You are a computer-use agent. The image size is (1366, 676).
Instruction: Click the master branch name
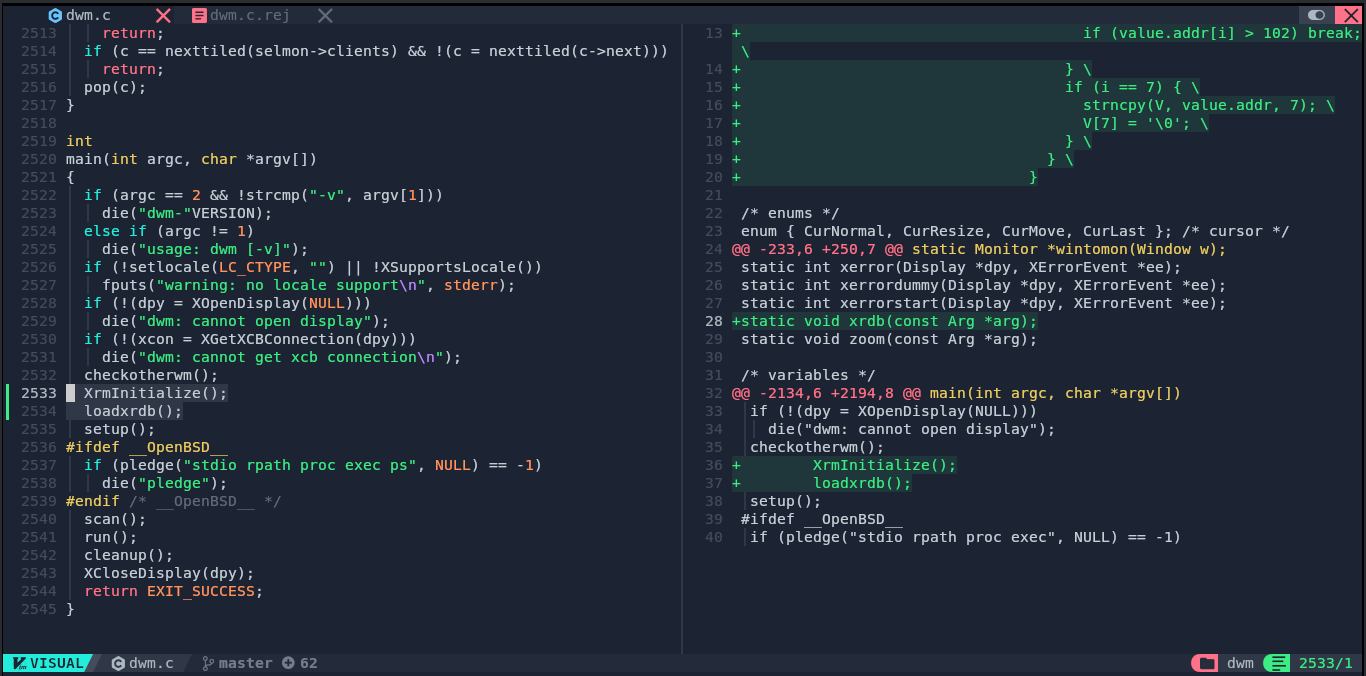pyautogui.click(x=246, y=663)
